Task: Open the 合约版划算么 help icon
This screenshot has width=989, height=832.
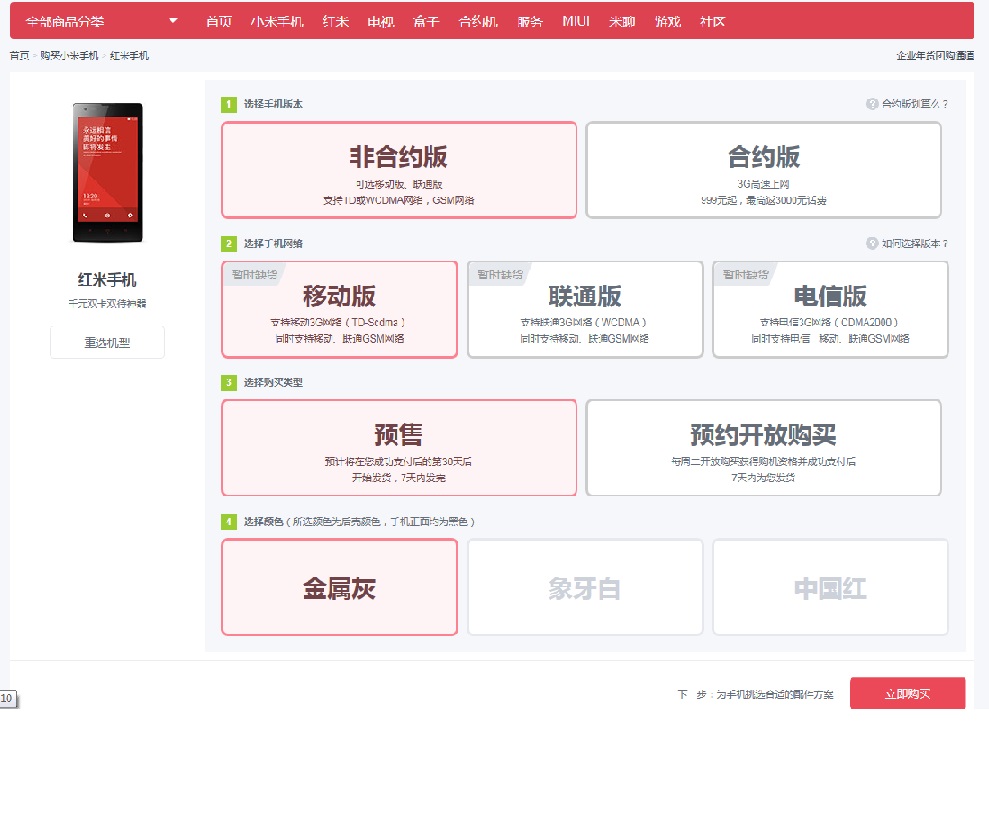Action: tap(872, 103)
